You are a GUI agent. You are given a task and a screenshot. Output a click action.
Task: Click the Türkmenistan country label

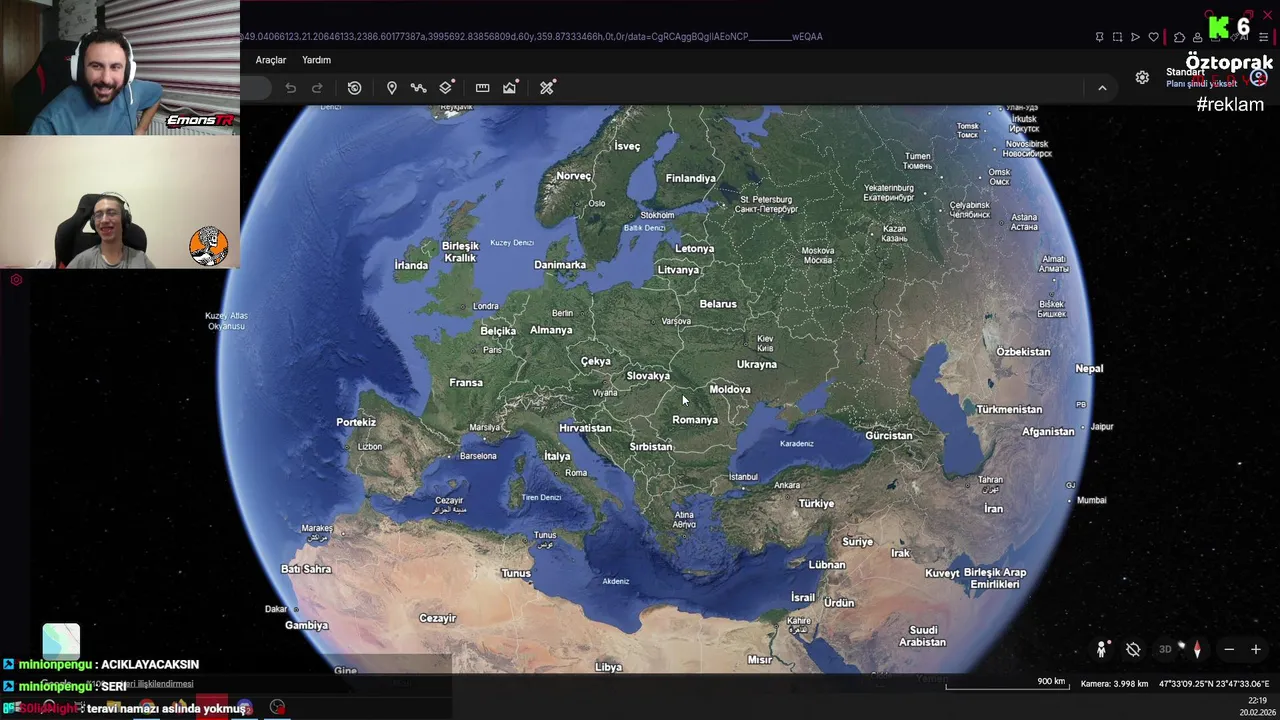(1009, 409)
